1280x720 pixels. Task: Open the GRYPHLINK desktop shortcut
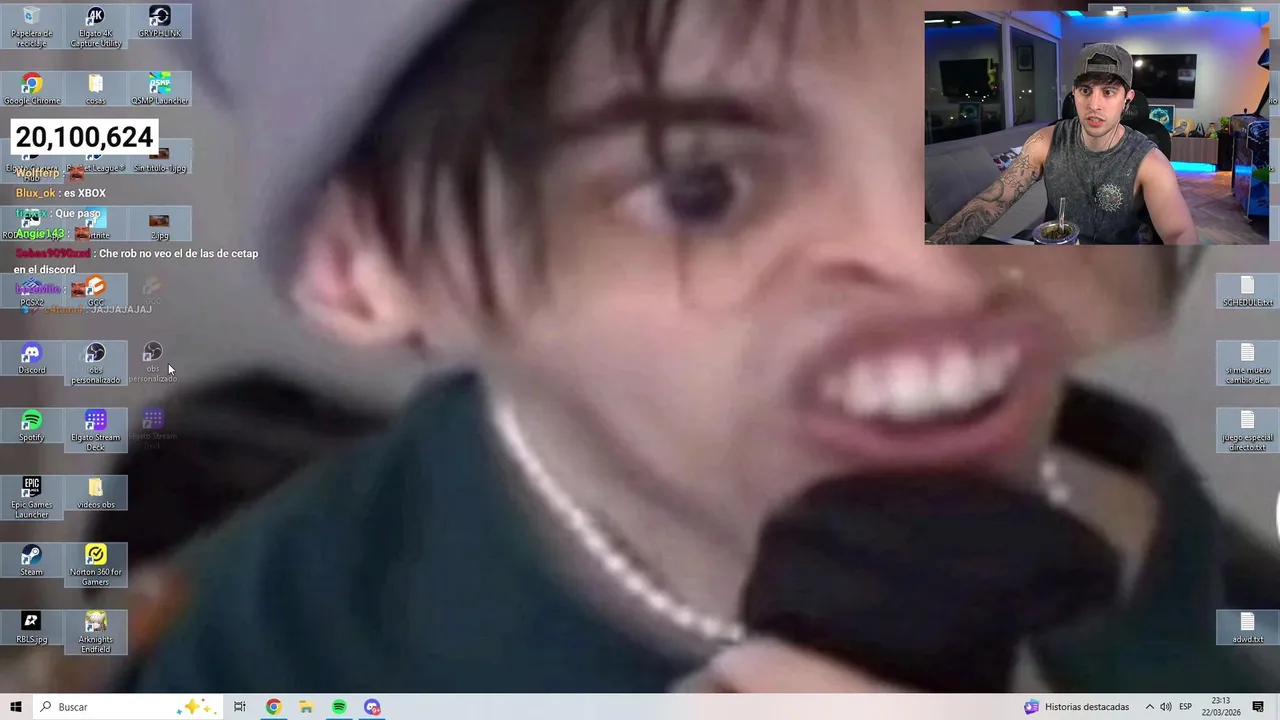click(160, 22)
